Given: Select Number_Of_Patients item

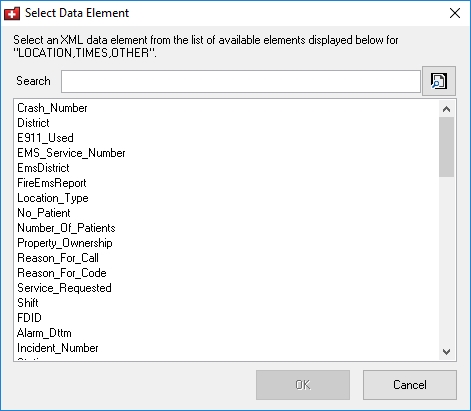Looking at the screenshot, I should tap(66, 228).
